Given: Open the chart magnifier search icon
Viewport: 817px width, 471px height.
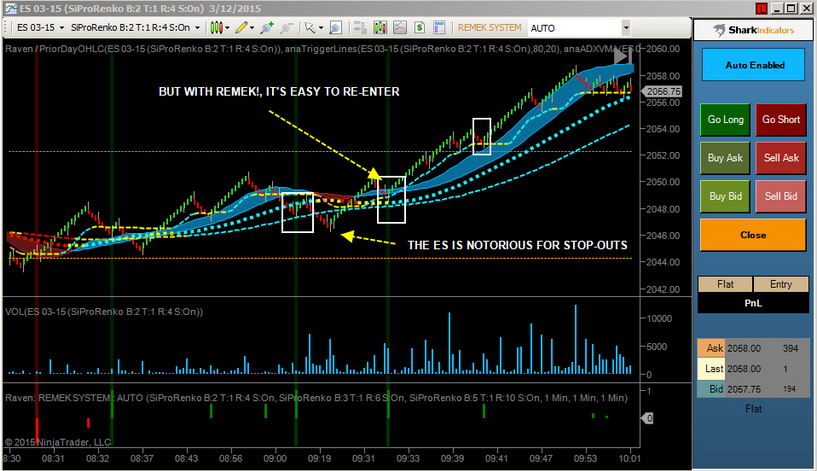Looking at the screenshot, I should pyautogui.click(x=336, y=28).
